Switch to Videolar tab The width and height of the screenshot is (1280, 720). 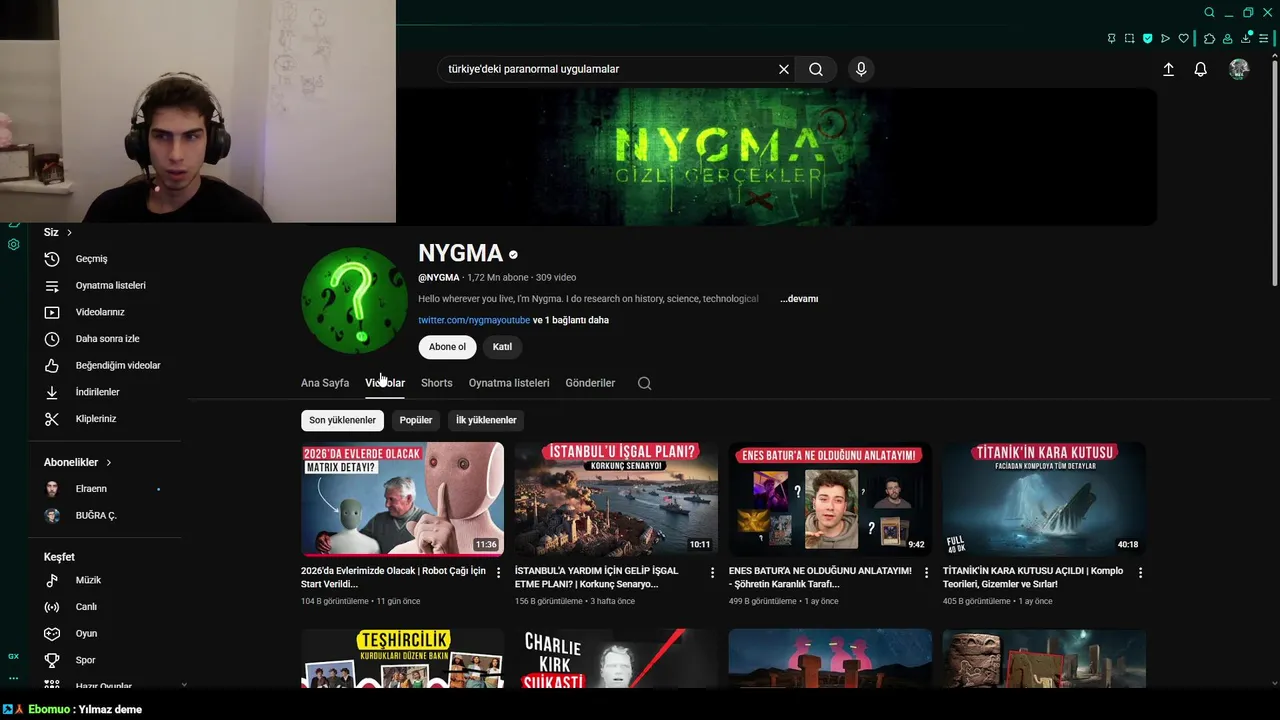point(385,383)
